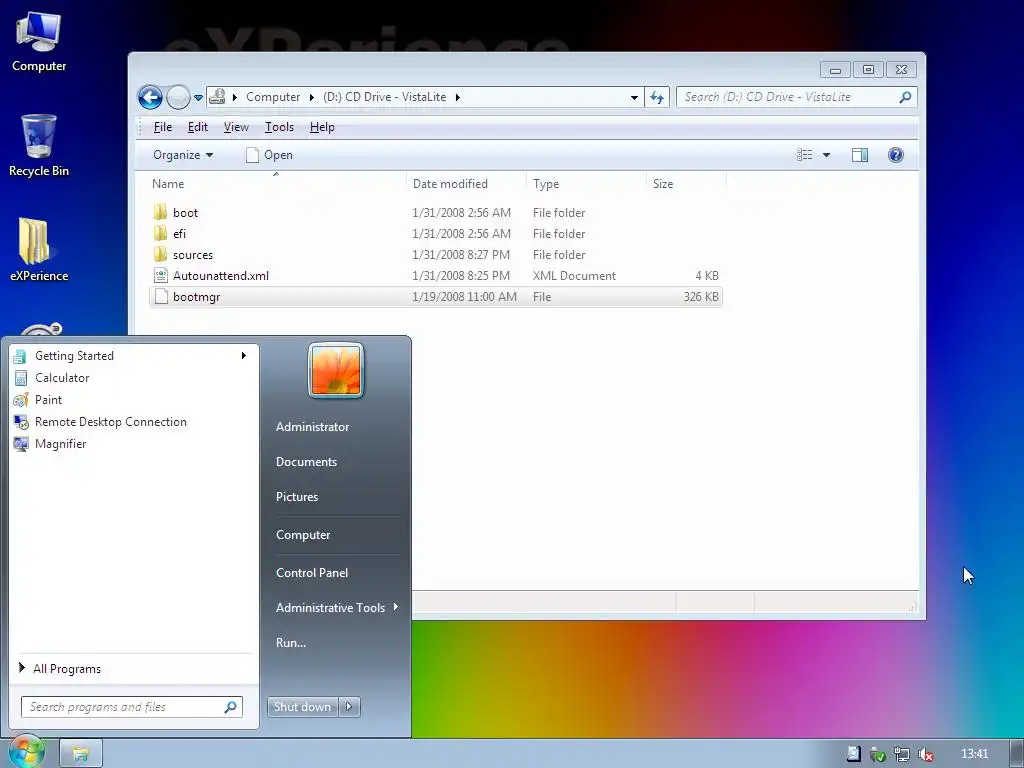The image size is (1024, 768).
Task: Click Explorer taskbar button
Action: [x=81, y=754]
